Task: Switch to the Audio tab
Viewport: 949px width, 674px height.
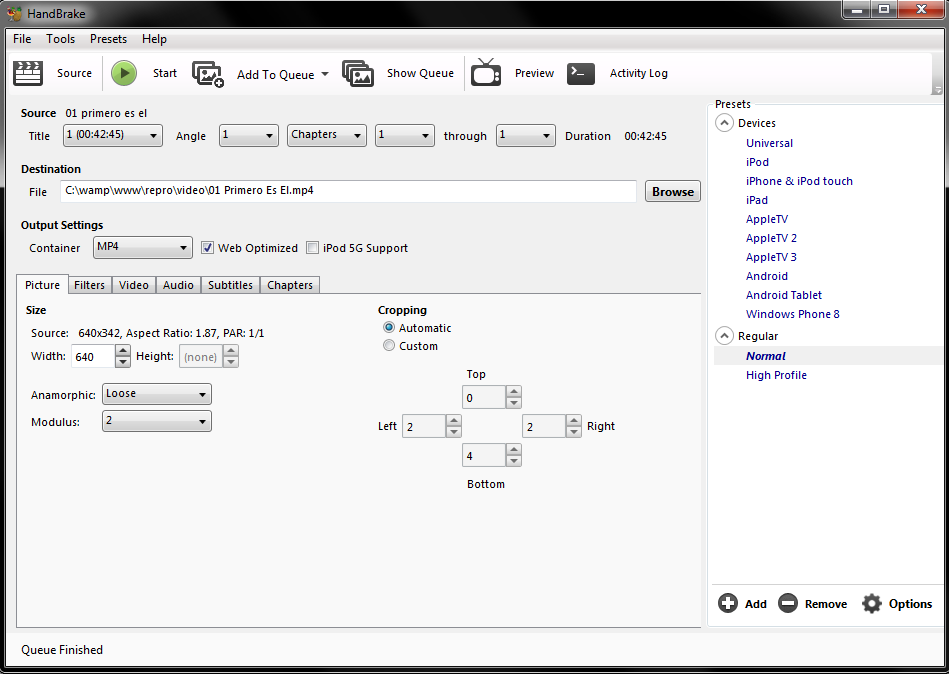Action: point(178,285)
